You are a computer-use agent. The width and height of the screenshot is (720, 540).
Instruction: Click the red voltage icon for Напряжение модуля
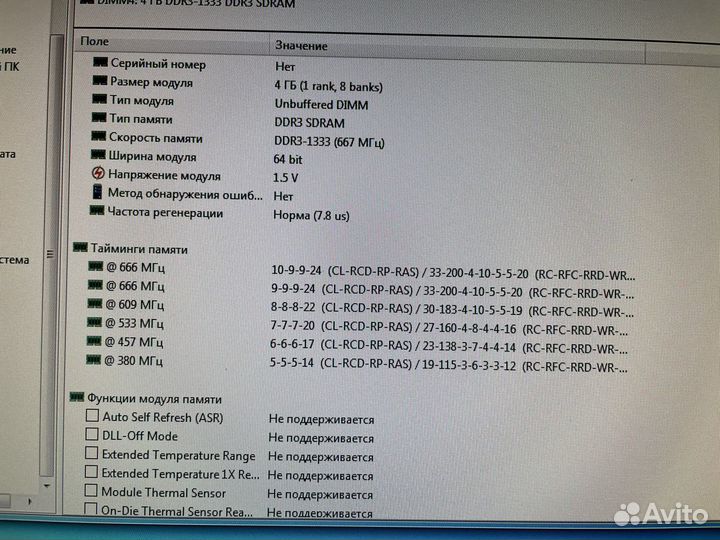point(98,174)
